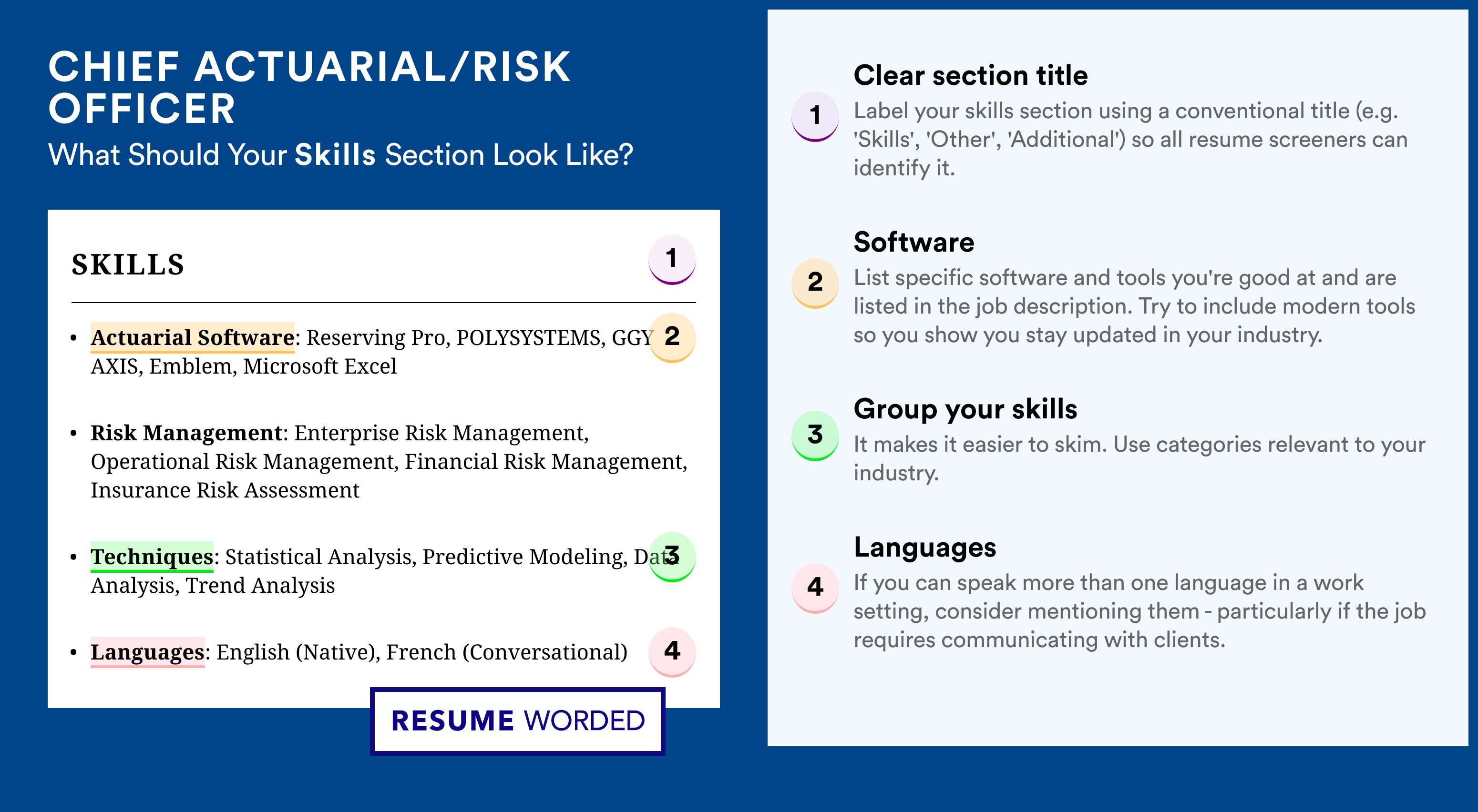Click the Software tip heading

click(913, 242)
